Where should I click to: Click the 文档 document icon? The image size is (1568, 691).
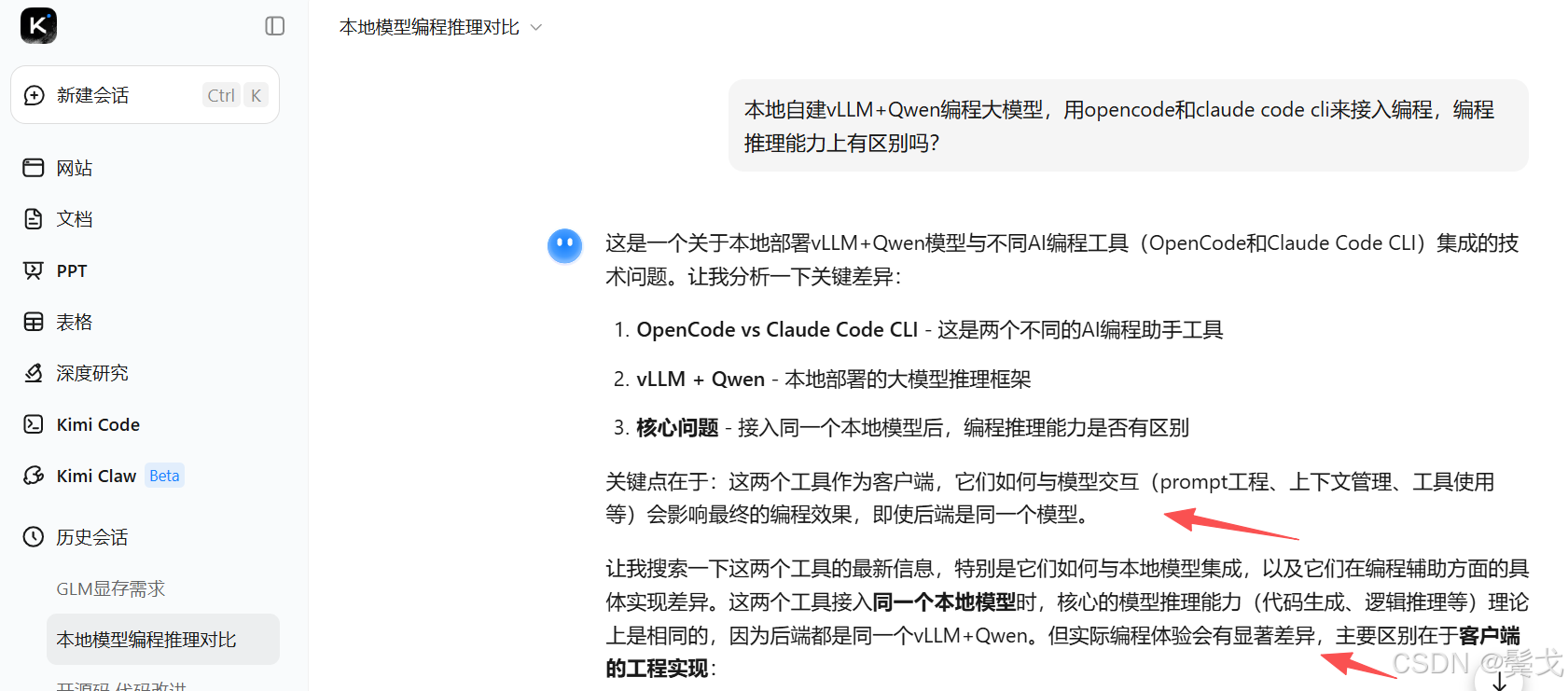34,219
